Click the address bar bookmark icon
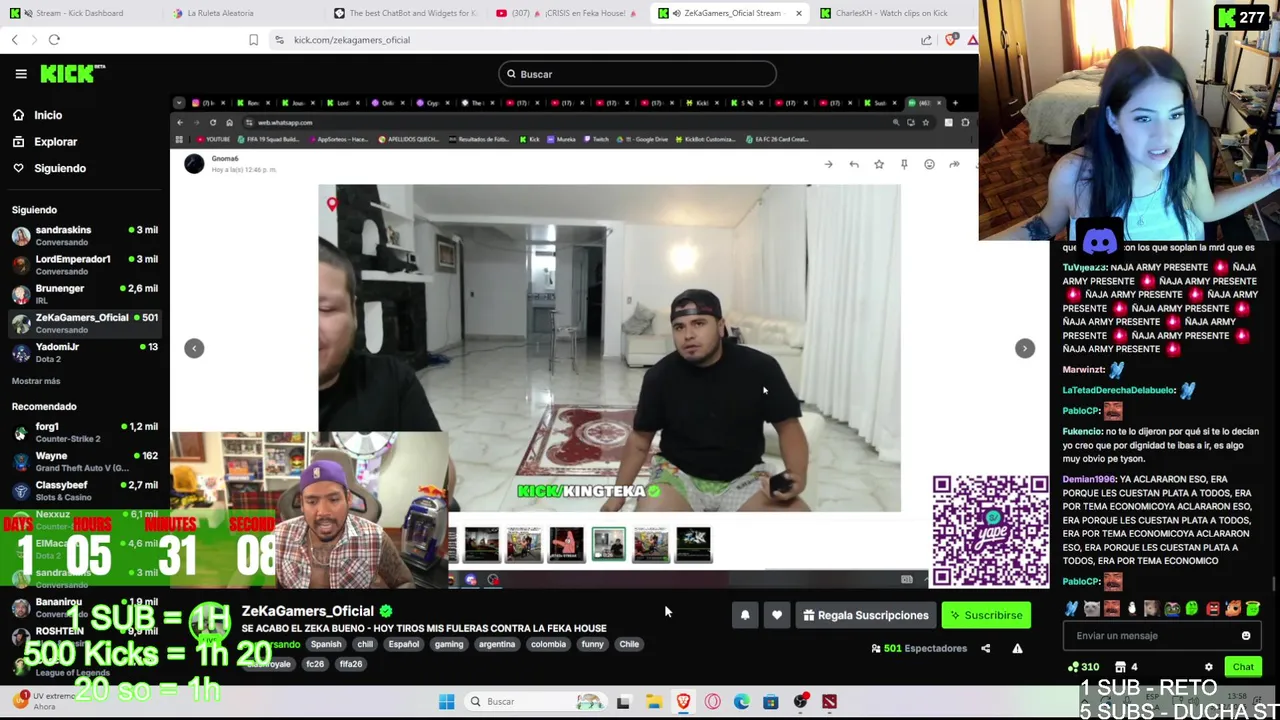This screenshot has width=1280, height=720. pyautogui.click(x=253, y=40)
